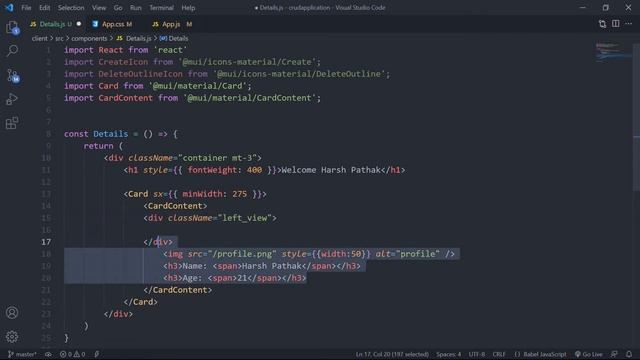The height and width of the screenshot is (360, 640).
Task: Click the notifications bell in status bar
Action: click(629, 354)
